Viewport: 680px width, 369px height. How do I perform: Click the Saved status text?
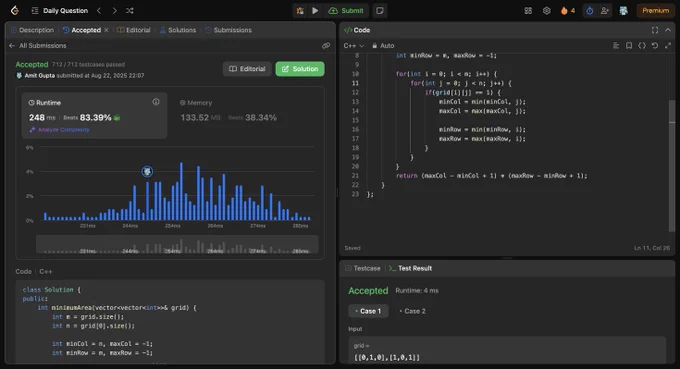pyautogui.click(x=352, y=248)
